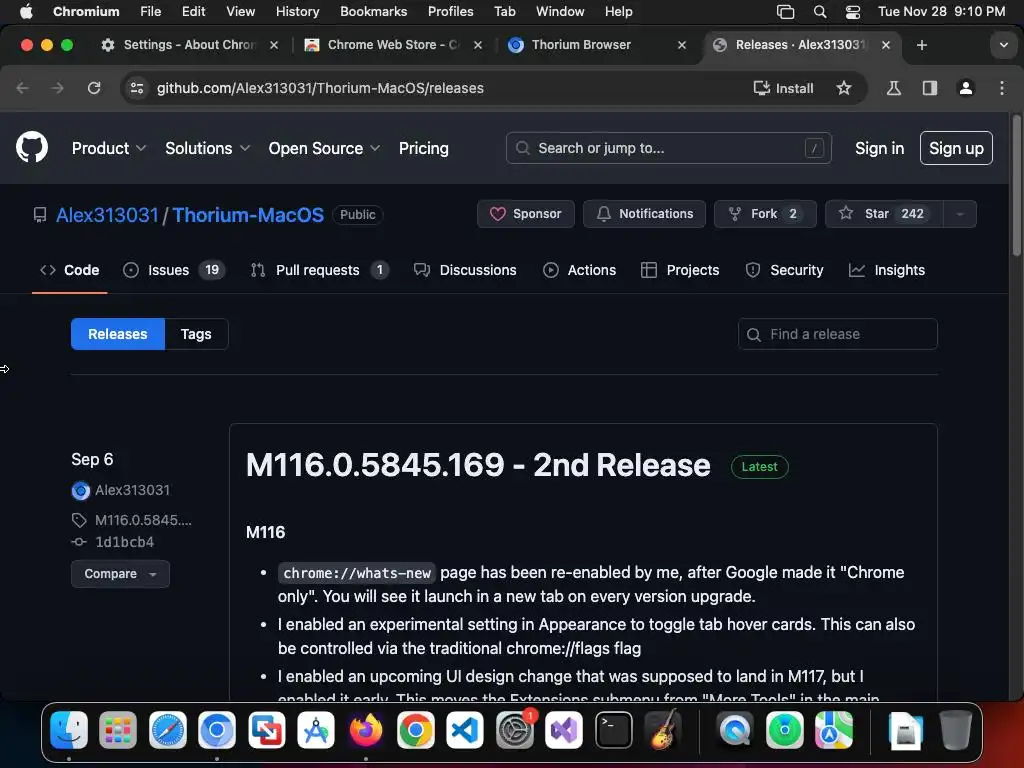
Task: Open macOS Control Center icon
Action: (x=852, y=12)
